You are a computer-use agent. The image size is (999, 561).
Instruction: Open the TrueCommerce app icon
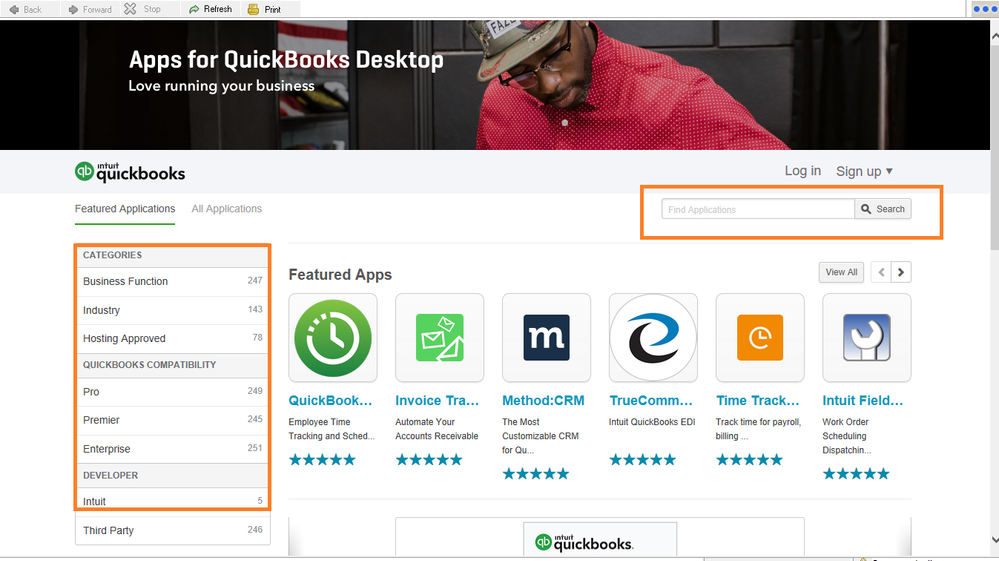(x=653, y=337)
